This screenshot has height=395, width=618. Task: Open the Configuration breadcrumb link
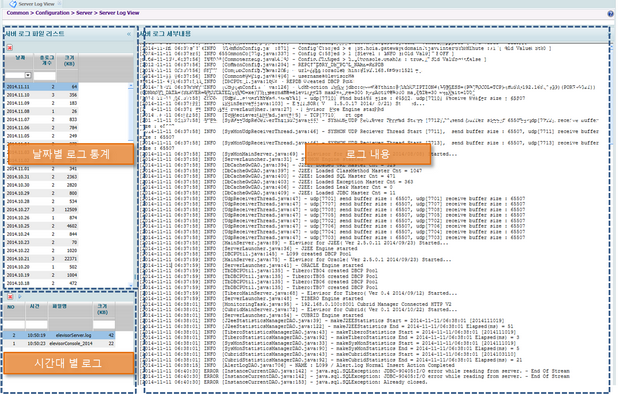pyautogui.click(x=52, y=13)
